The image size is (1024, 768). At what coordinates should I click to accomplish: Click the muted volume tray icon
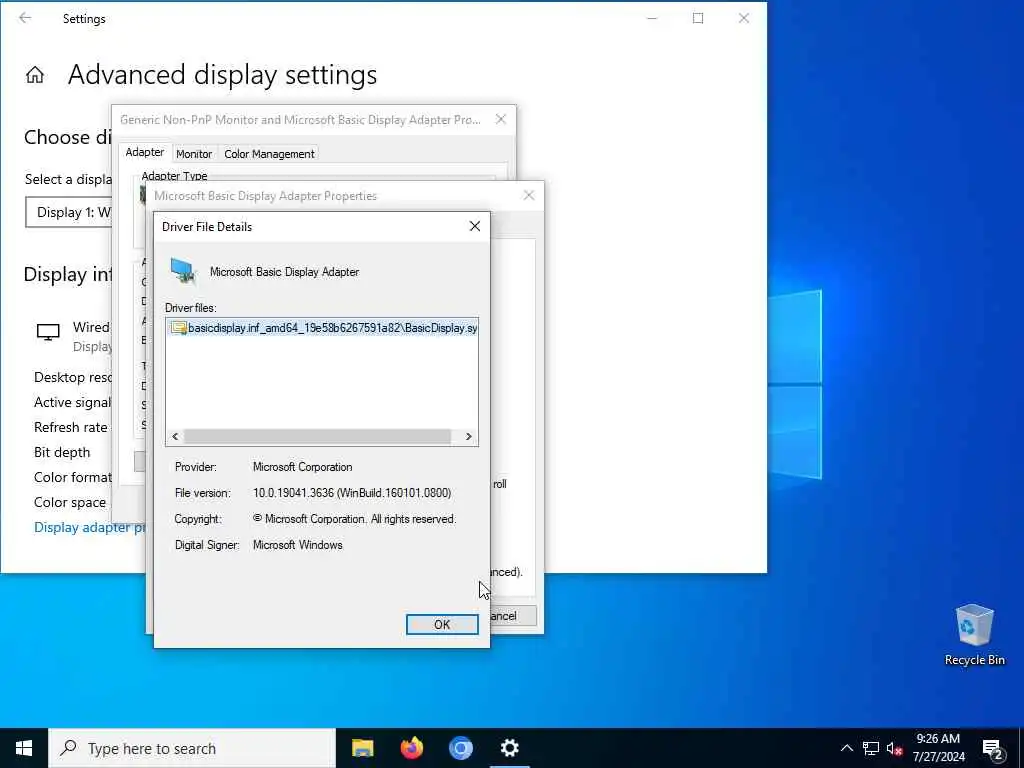tap(895, 748)
